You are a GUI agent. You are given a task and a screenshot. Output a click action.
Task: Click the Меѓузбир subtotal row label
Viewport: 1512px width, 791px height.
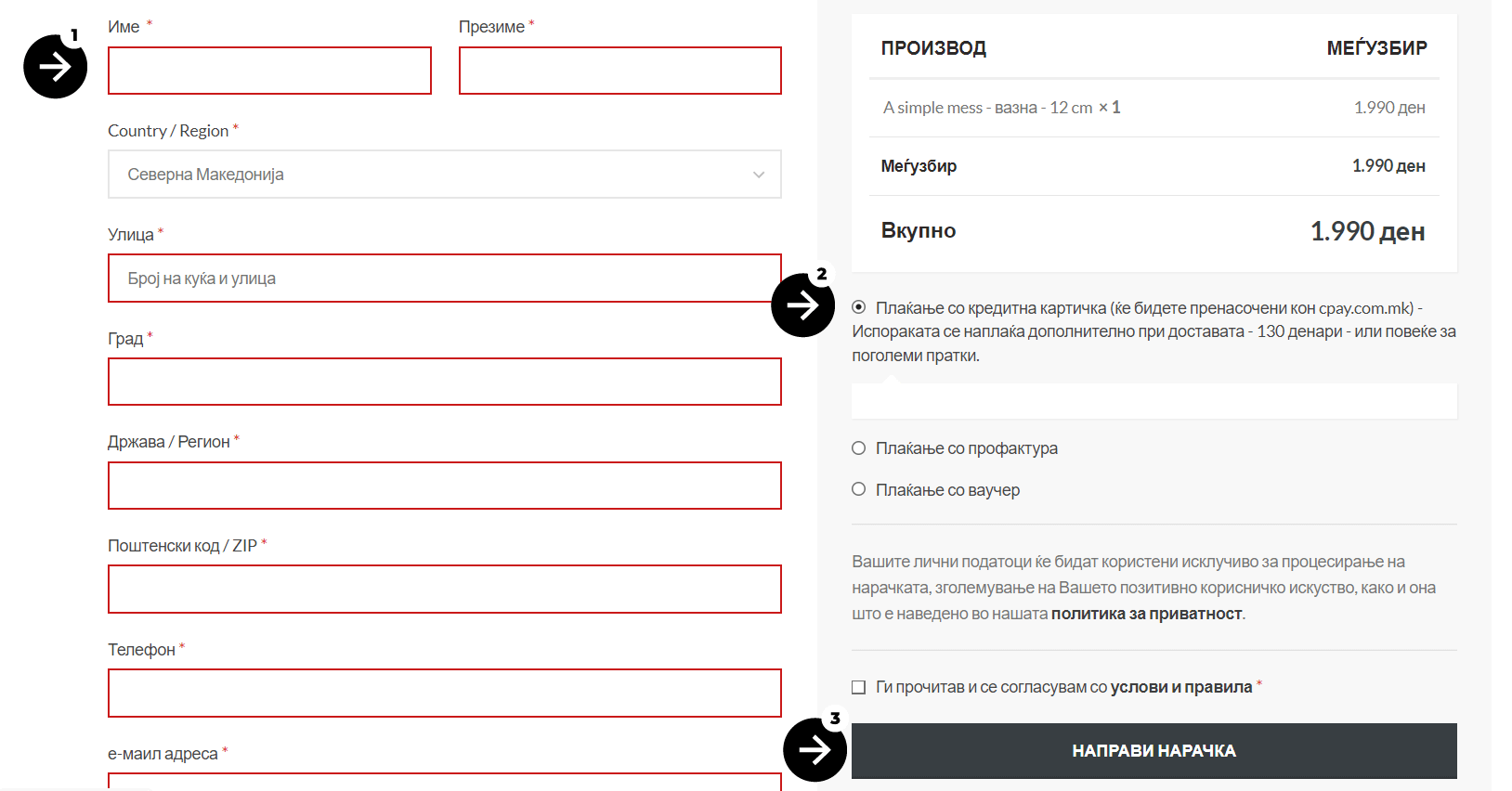pyautogui.click(x=919, y=166)
